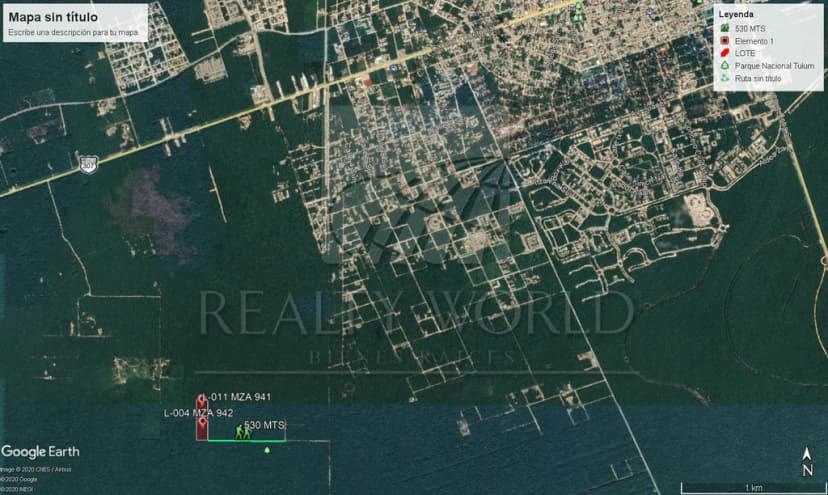Click the green route line on the map

point(250,440)
